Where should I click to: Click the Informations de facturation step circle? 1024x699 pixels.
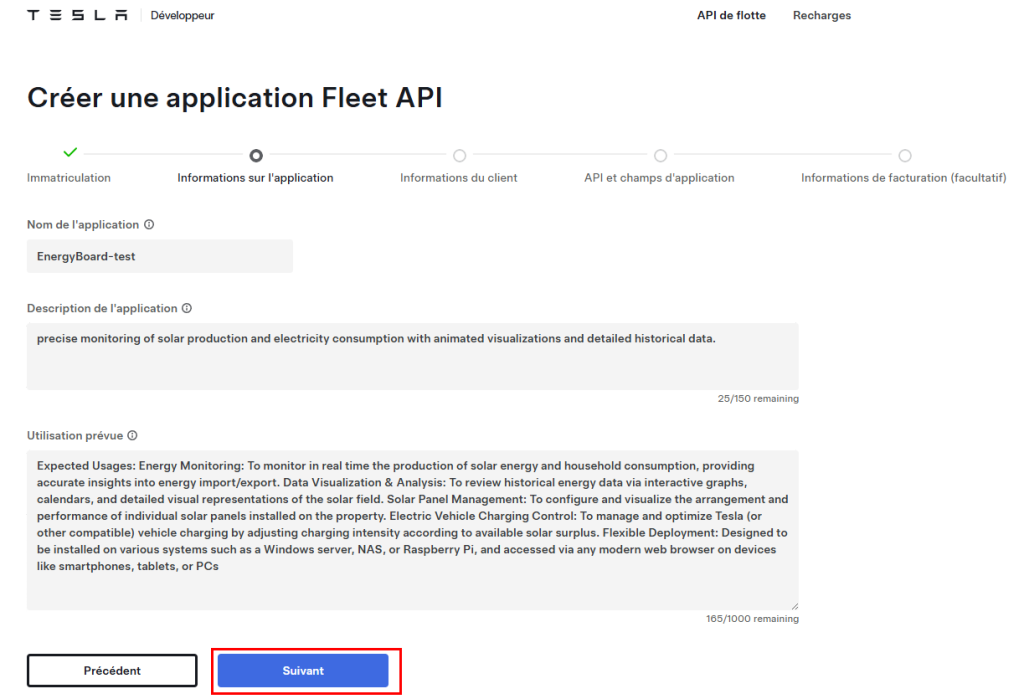click(x=904, y=155)
